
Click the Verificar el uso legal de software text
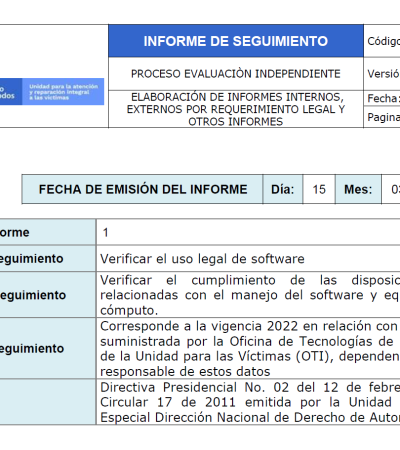202,259
